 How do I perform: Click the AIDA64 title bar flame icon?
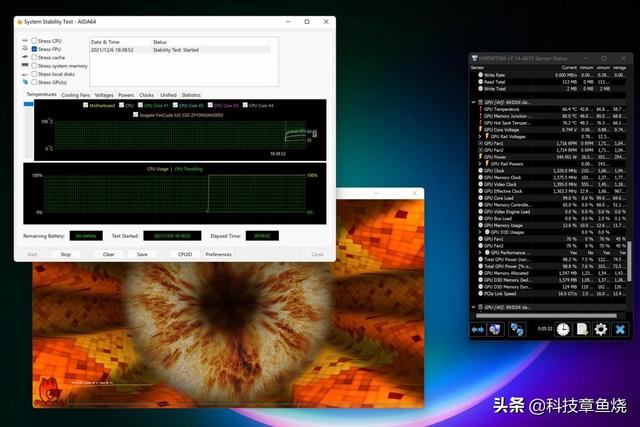pyautogui.click(x=20, y=22)
